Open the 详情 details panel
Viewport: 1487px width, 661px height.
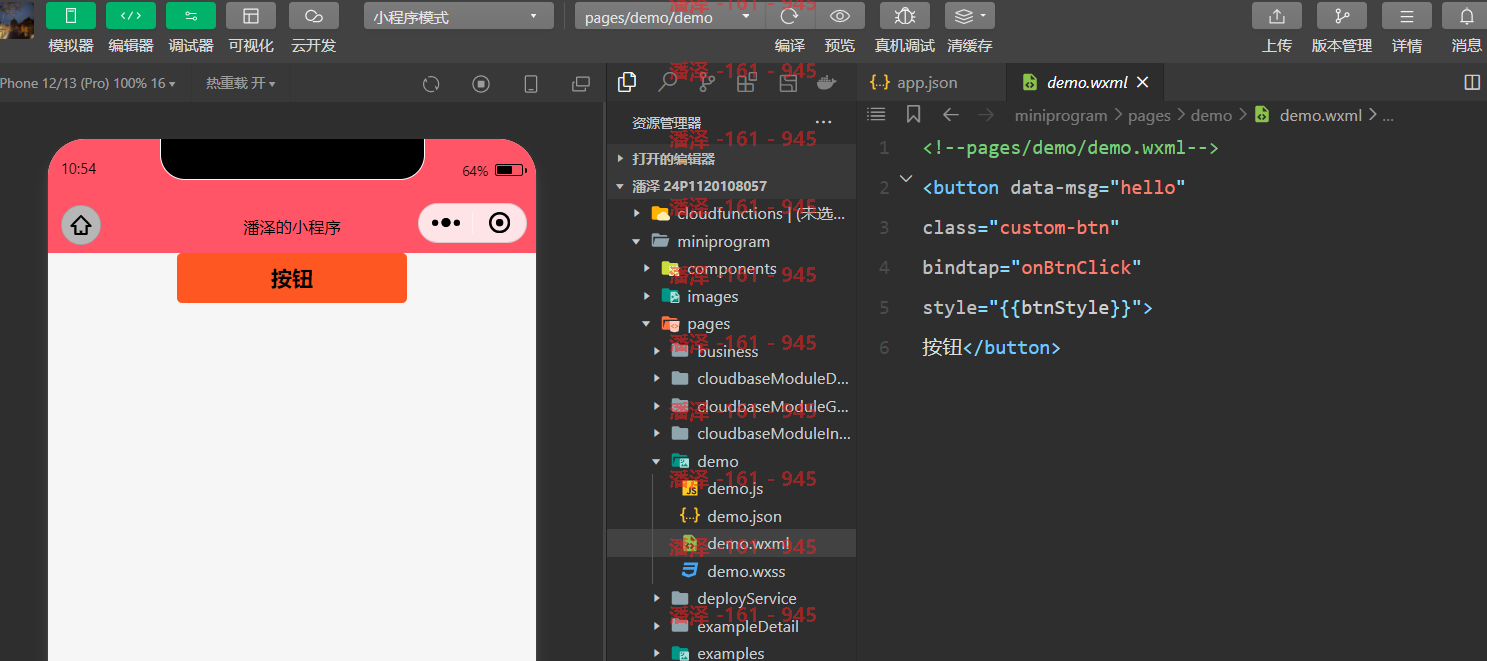click(x=1407, y=16)
